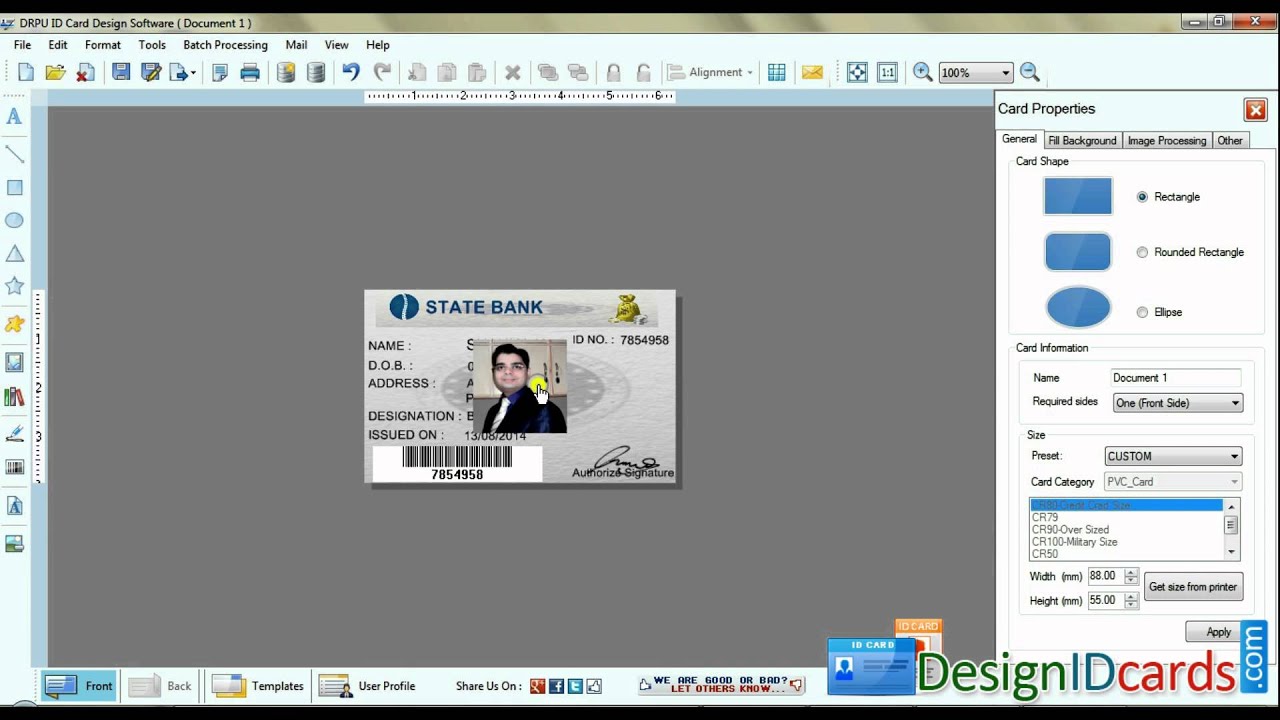The width and height of the screenshot is (1280, 720).
Task: Open the Card Category PVC_Card dropdown
Action: [x=1173, y=482]
